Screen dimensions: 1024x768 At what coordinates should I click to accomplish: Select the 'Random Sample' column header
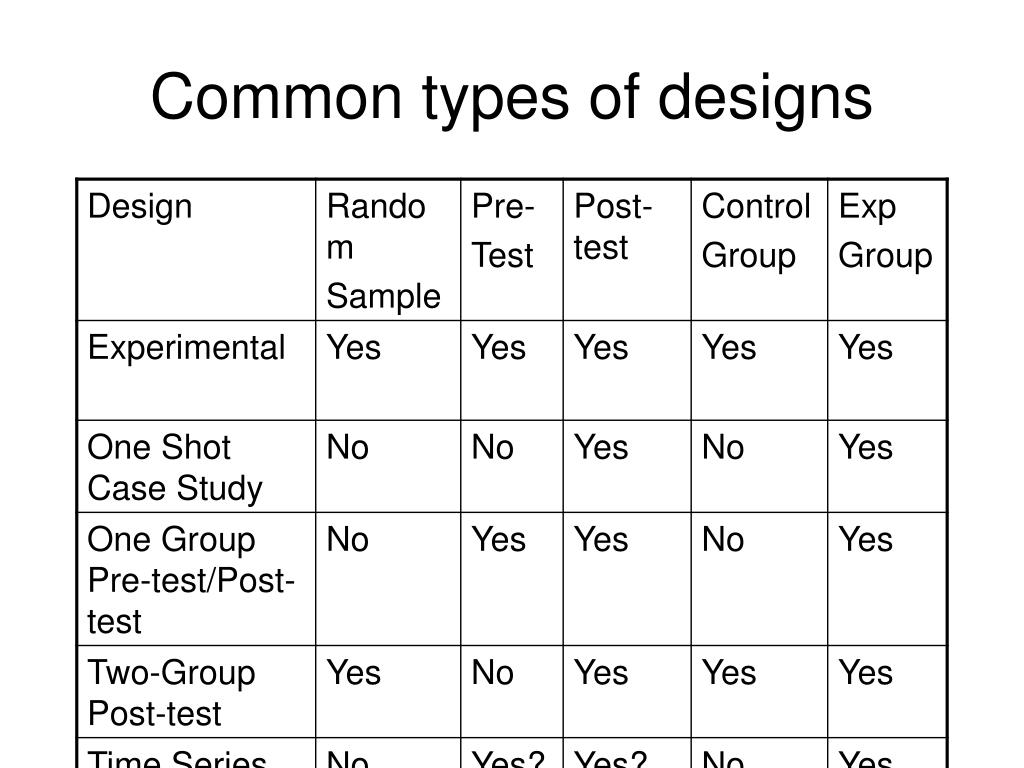point(388,250)
